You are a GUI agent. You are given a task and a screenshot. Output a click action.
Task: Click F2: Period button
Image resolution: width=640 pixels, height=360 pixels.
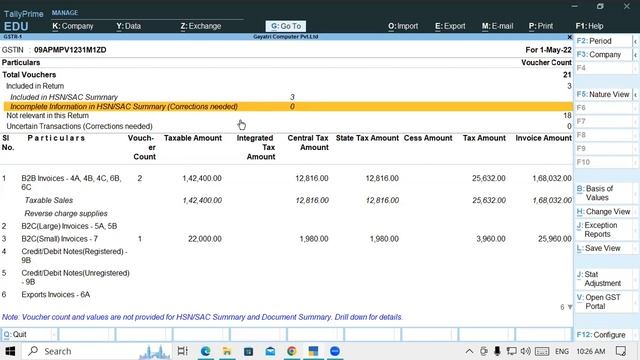[603, 41]
